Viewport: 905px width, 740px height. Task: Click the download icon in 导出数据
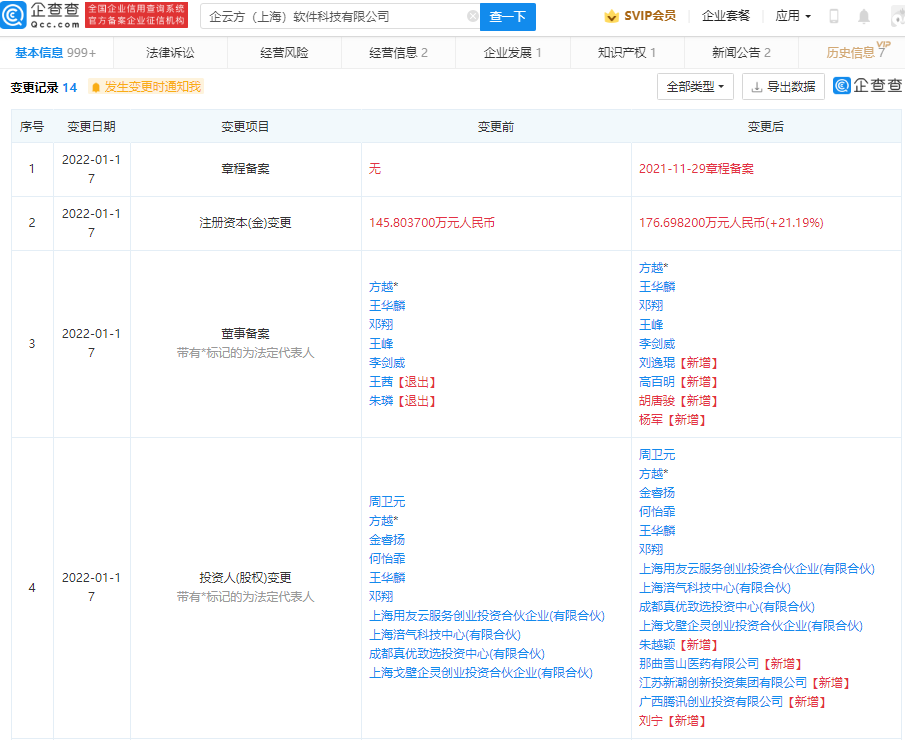pyautogui.click(x=757, y=87)
